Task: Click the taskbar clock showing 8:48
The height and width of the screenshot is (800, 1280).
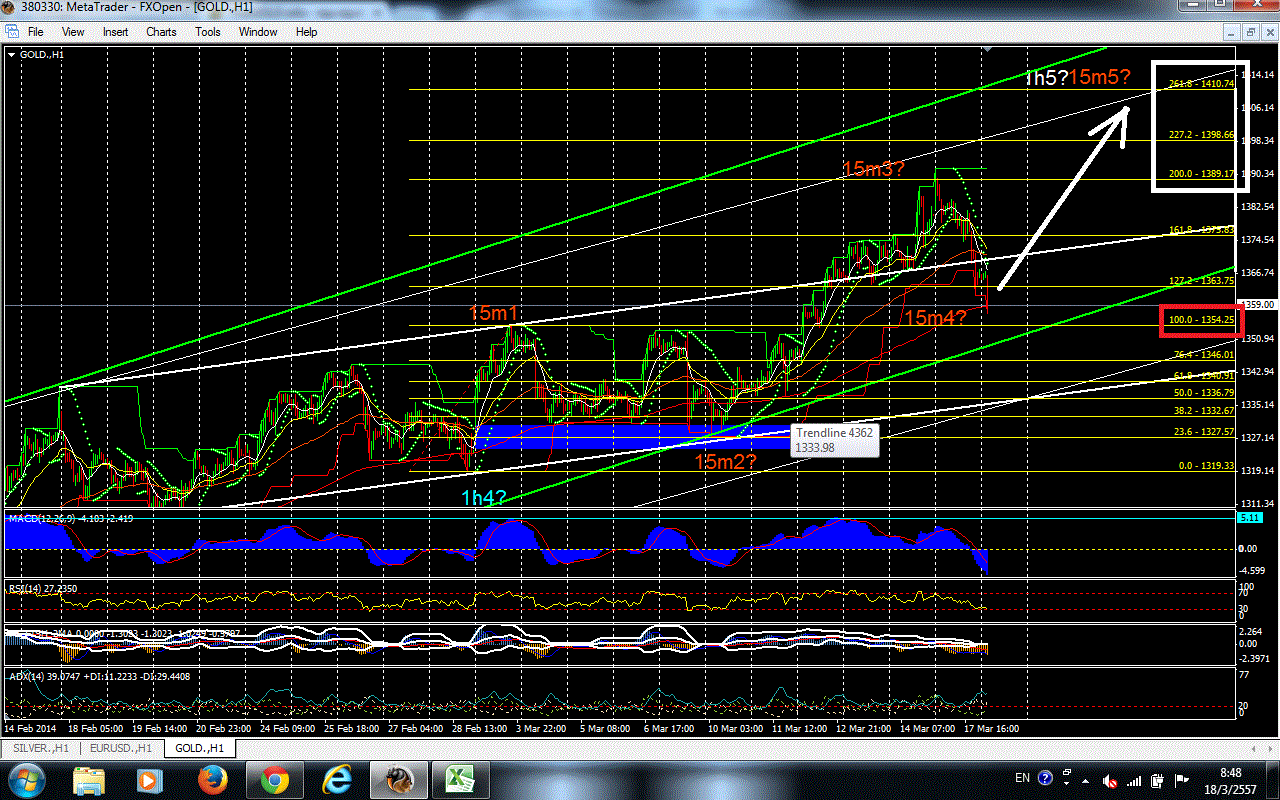Action: 1232,779
